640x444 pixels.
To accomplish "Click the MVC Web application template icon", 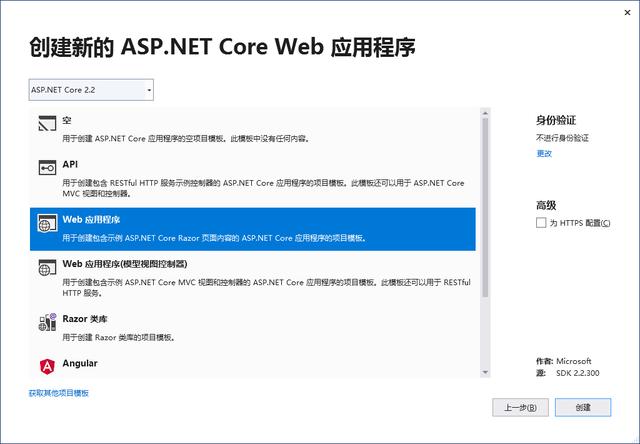I will (47, 267).
